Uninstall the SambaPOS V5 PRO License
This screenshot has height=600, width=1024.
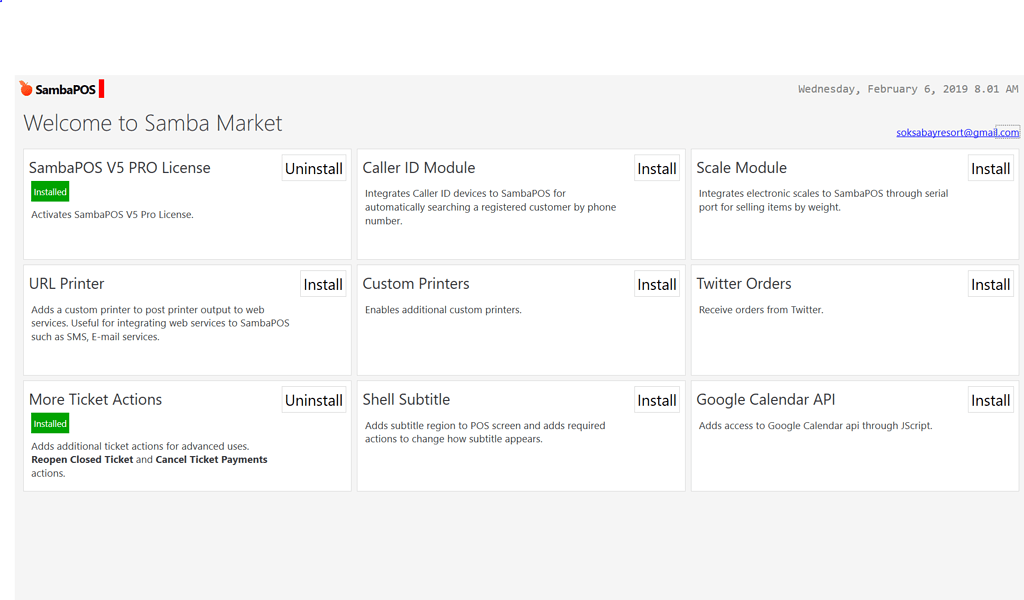click(313, 168)
